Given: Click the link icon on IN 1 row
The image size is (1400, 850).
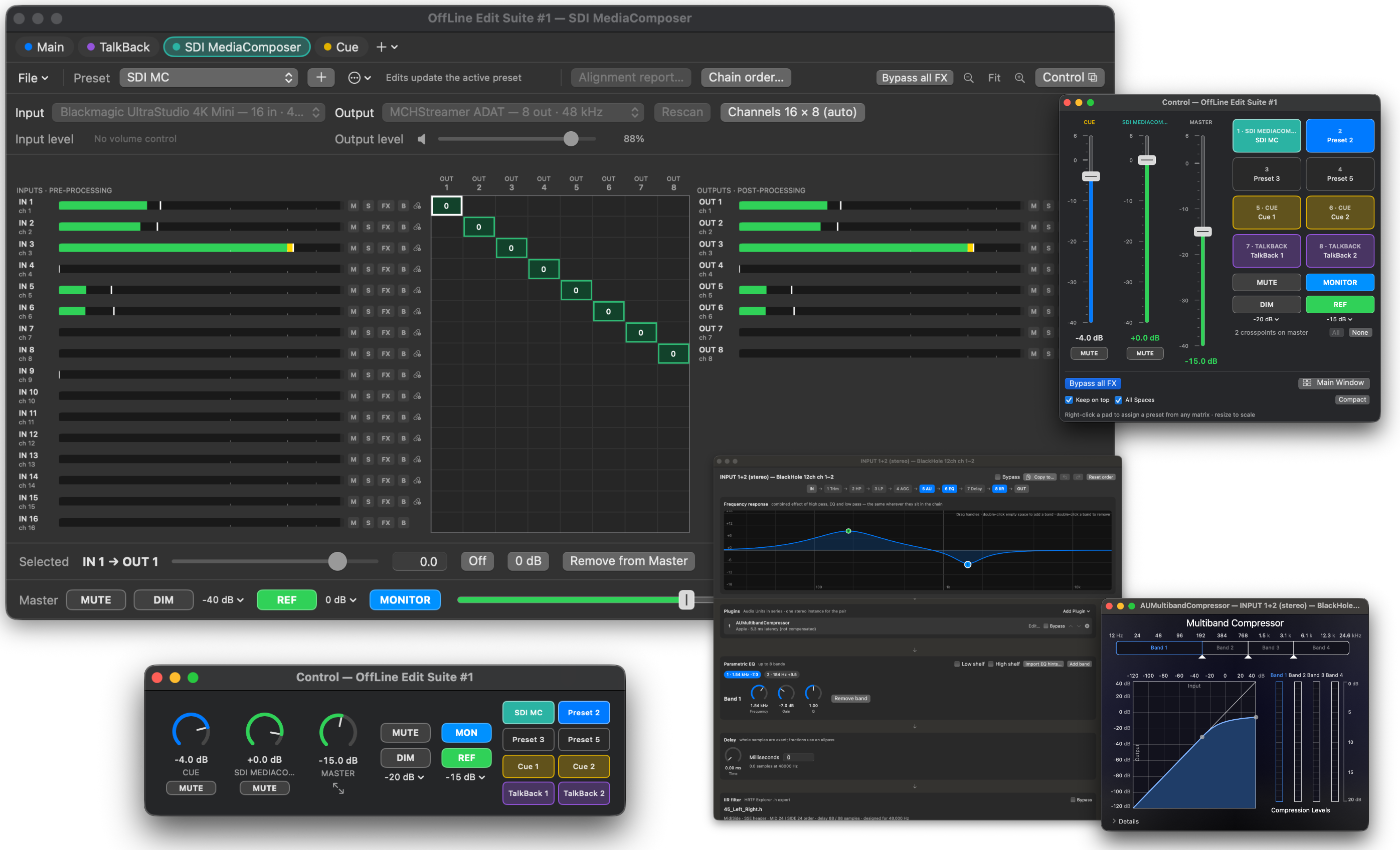Looking at the screenshot, I should pyautogui.click(x=417, y=205).
